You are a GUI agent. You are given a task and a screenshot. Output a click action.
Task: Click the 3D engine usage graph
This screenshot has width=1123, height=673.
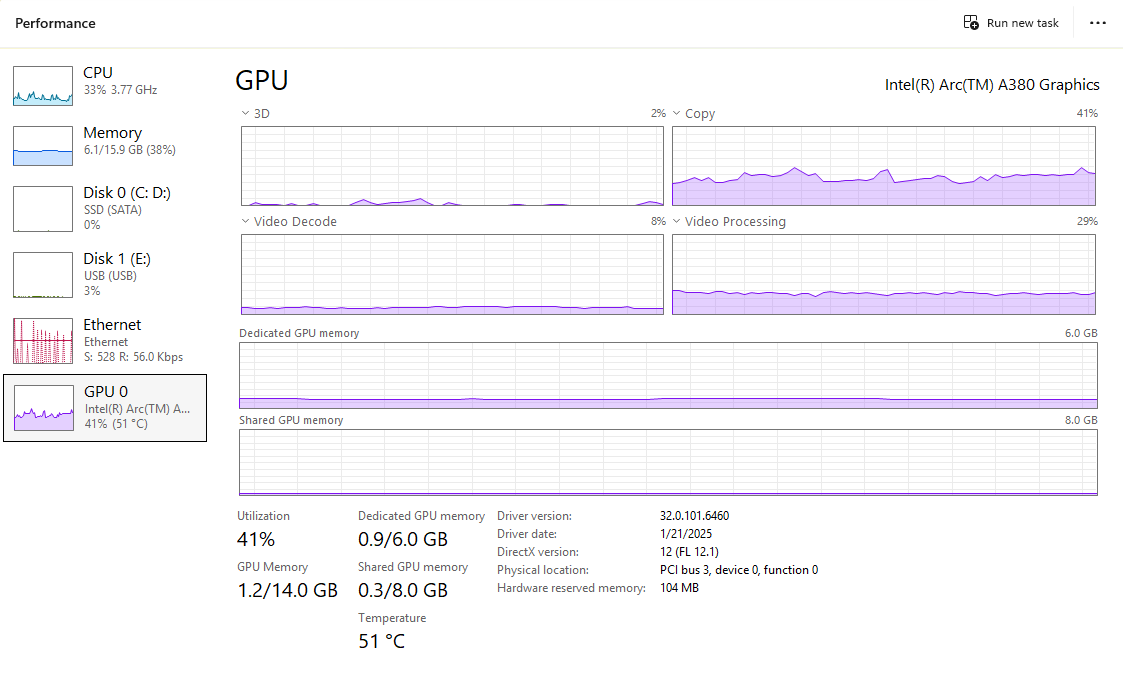[x=452, y=166]
